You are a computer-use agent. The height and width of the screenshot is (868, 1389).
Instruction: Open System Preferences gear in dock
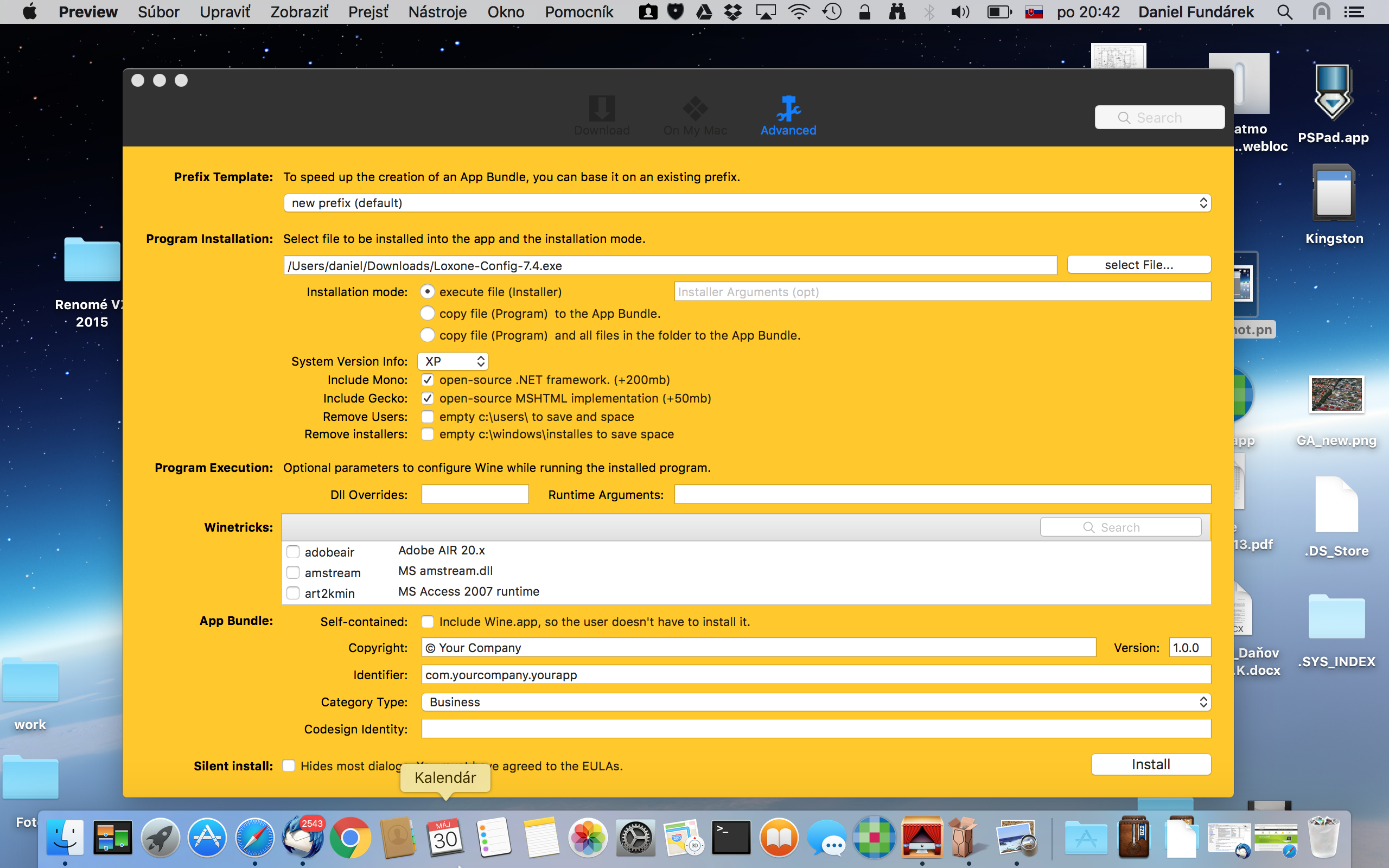[635, 838]
